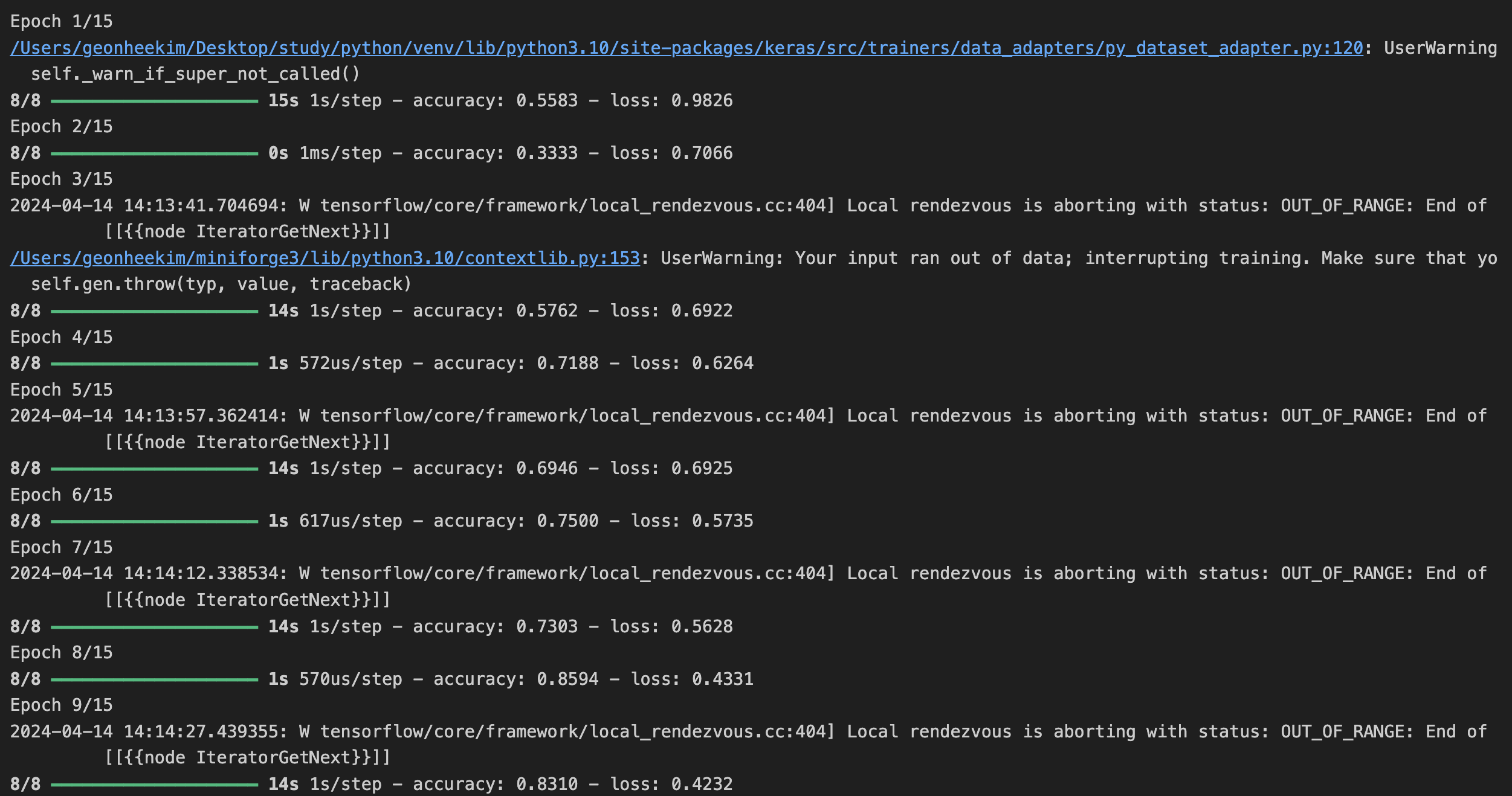This screenshot has height=796, width=1512.
Task: Click the Epoch 2/15 progress bar
Action: (154, 153)
